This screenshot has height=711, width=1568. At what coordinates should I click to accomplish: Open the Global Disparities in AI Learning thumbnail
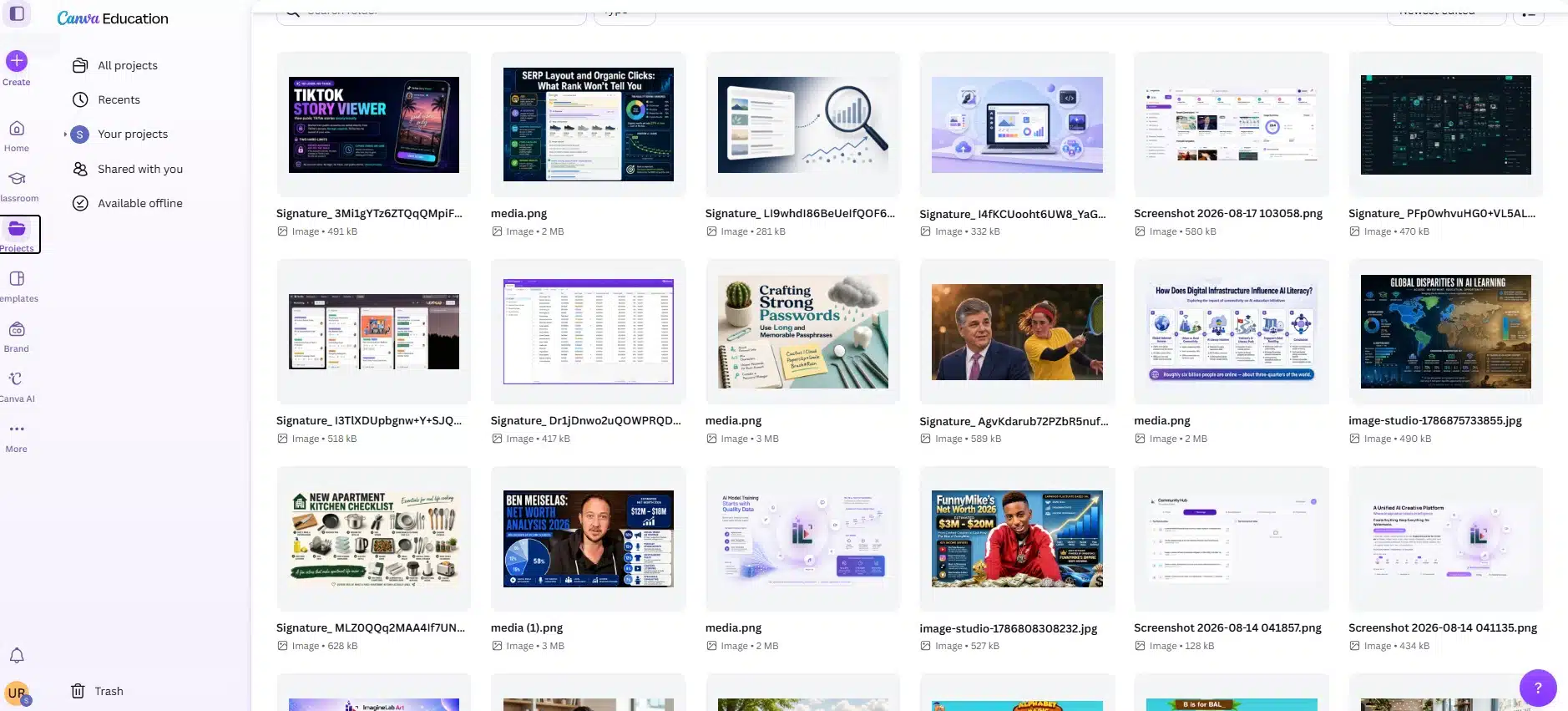pos(1446,332)
